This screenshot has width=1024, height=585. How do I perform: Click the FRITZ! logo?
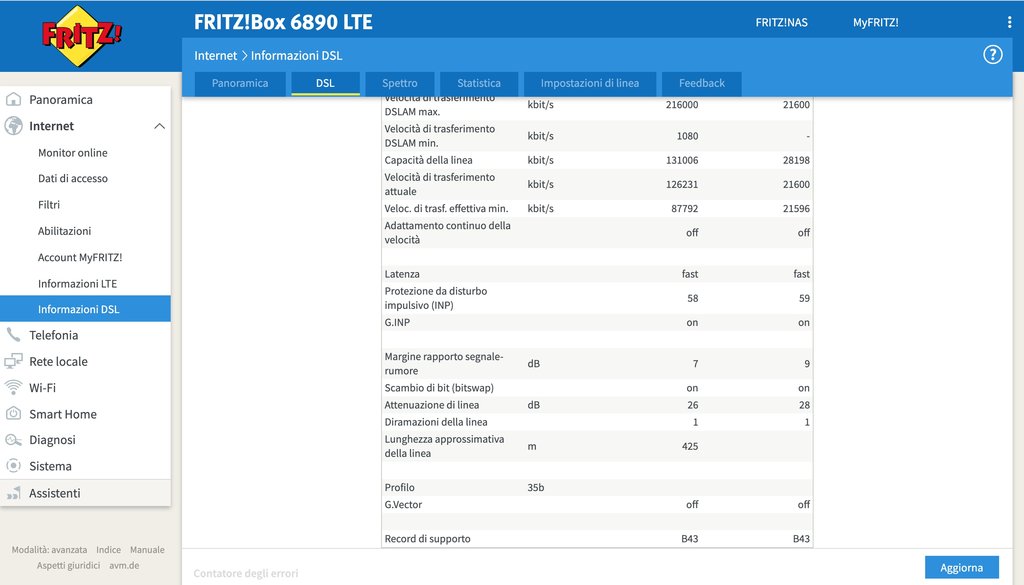(x=82, y=36)
